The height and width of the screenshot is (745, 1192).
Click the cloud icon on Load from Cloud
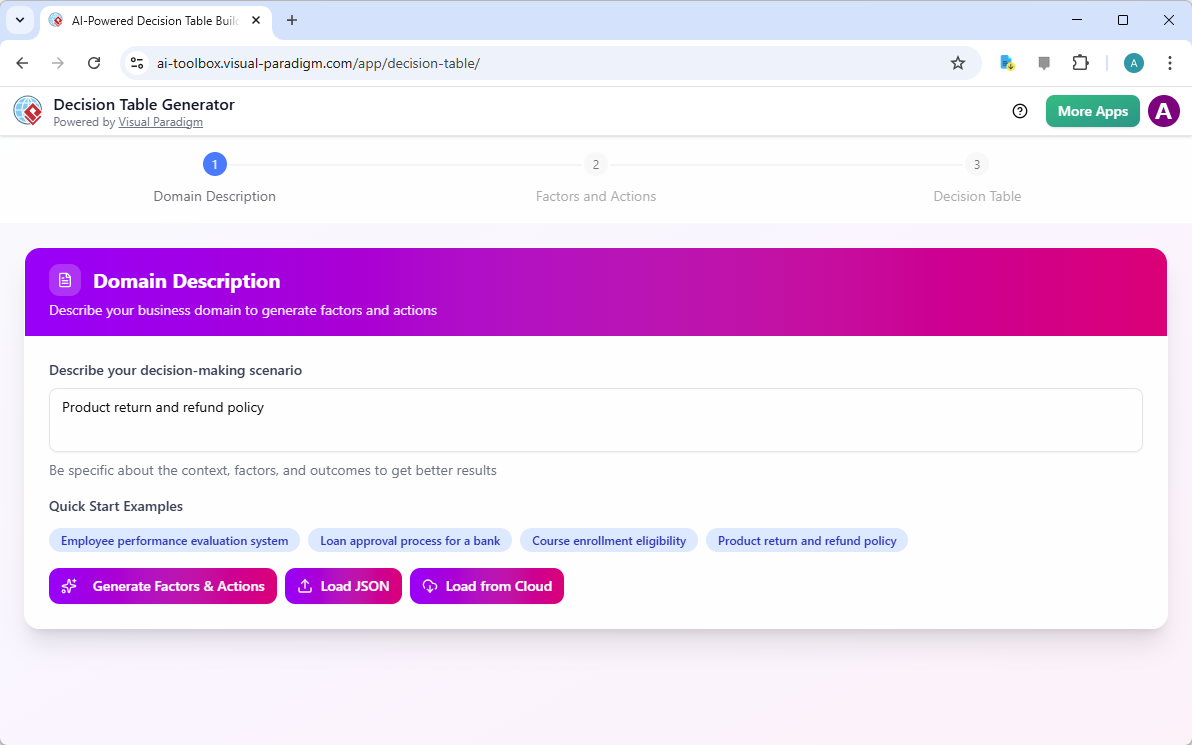(431, 586)
